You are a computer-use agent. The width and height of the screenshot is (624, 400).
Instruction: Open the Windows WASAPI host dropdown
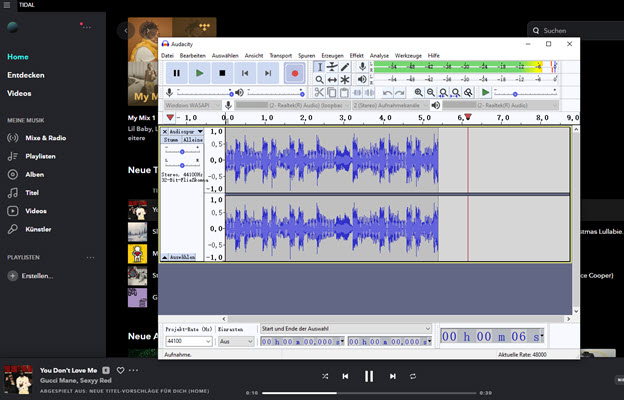point(192,105)
